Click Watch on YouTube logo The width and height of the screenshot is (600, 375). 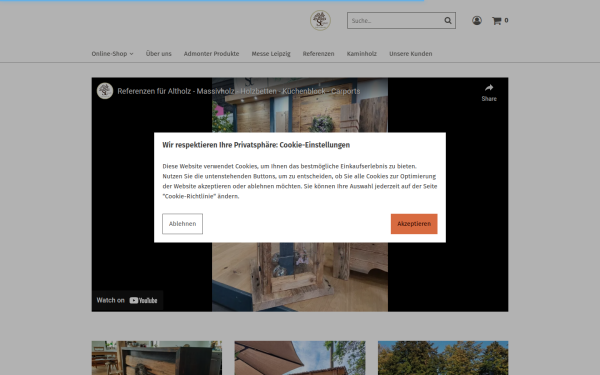pos(143,300)
